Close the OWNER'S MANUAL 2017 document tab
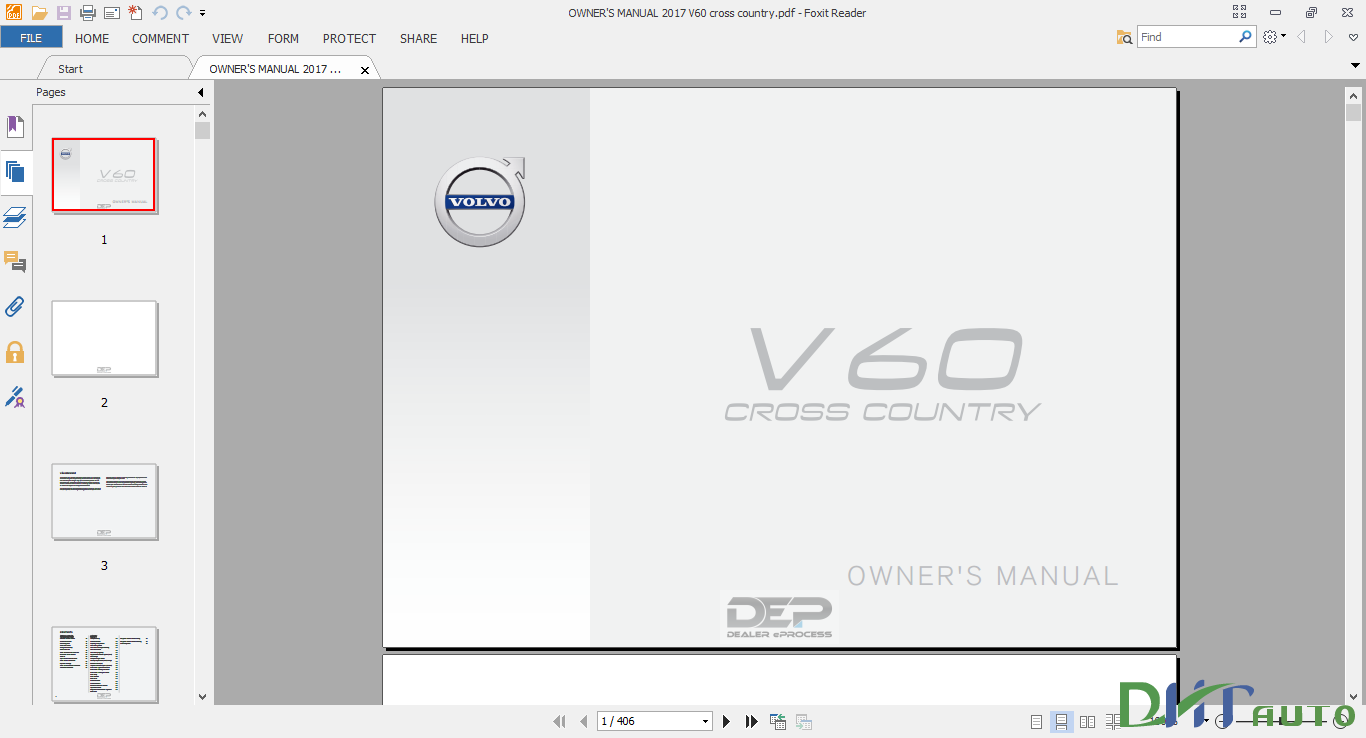The width and height of the screenshot is (1366, 738). click(365, 70)
